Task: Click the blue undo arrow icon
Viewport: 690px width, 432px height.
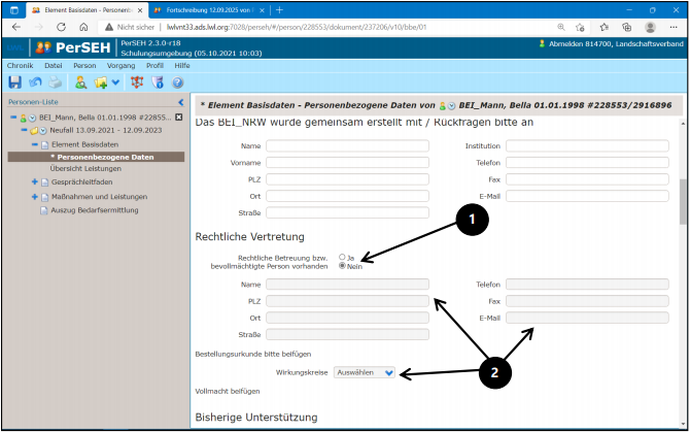Action: pos(35,82)
